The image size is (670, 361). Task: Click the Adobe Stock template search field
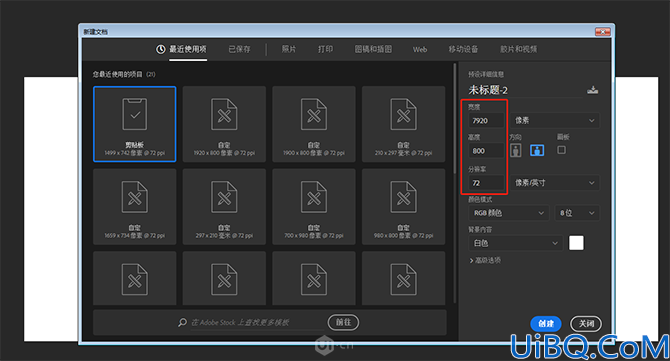(x=256, y=323)
